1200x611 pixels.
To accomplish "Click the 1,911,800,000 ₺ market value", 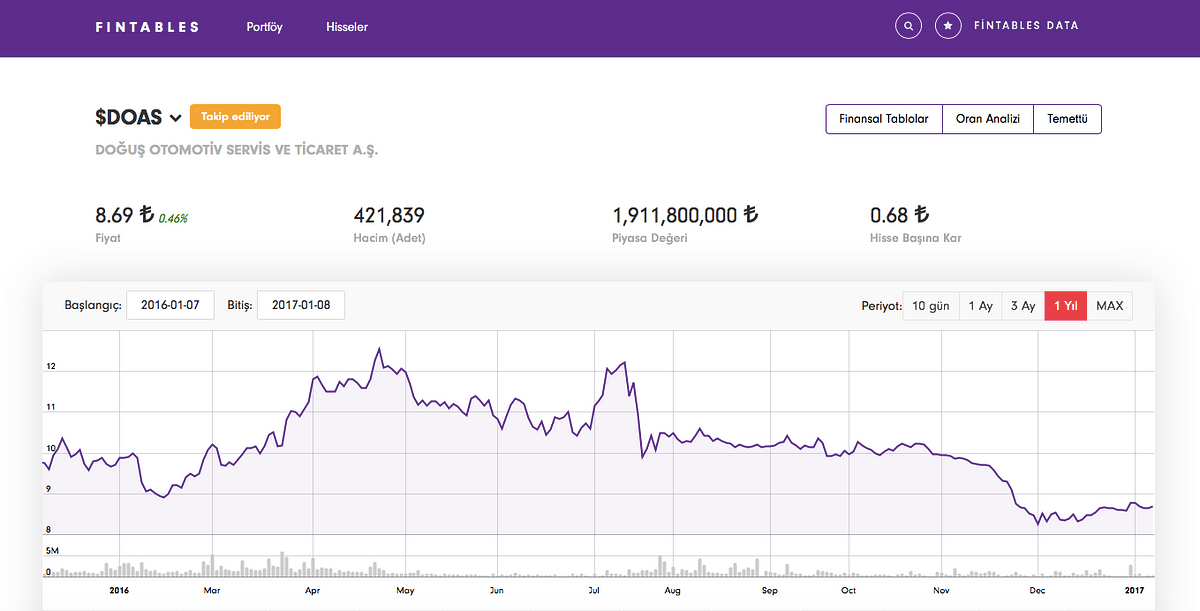I will [686, 215].
